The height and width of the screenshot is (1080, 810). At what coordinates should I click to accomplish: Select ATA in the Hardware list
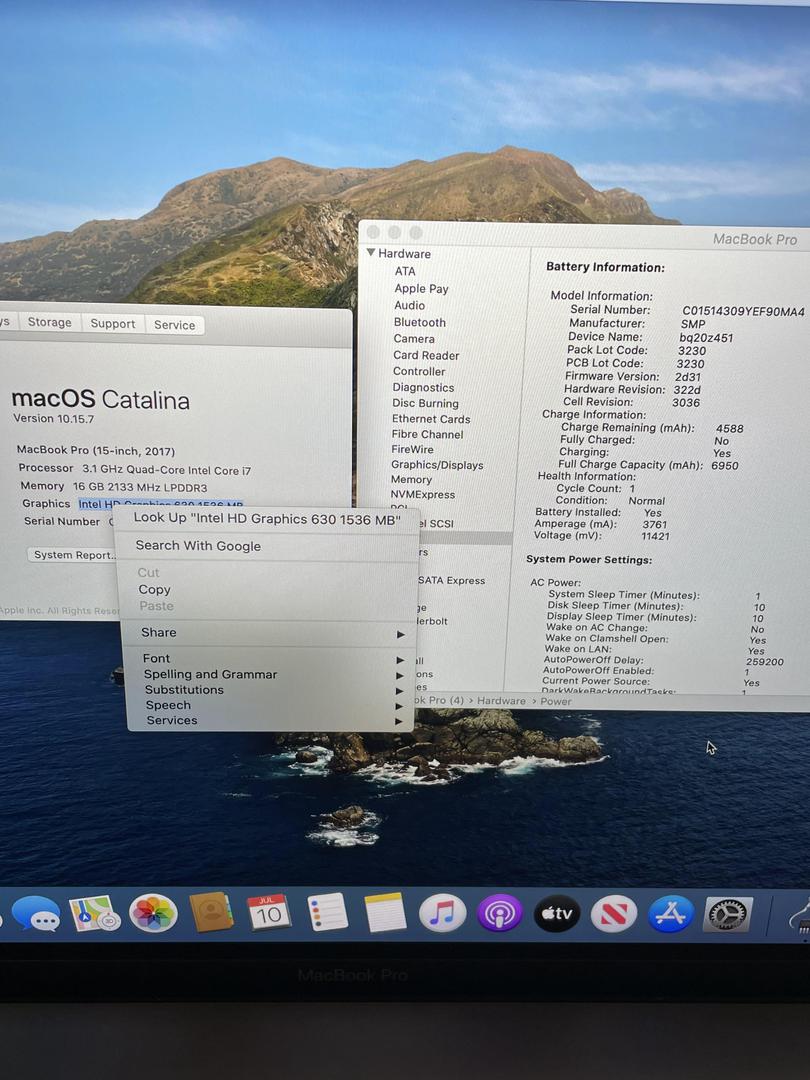point(405,271)
